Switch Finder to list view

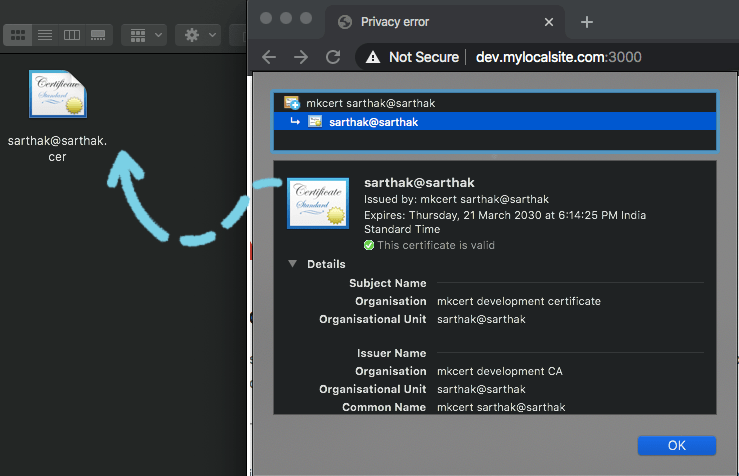[x=45, y=35]
